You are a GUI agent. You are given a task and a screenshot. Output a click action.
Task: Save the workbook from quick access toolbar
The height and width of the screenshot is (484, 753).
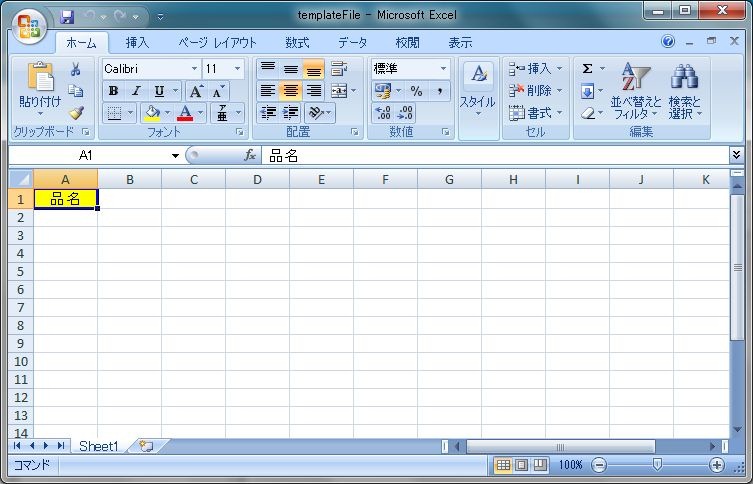click(67, 17)
